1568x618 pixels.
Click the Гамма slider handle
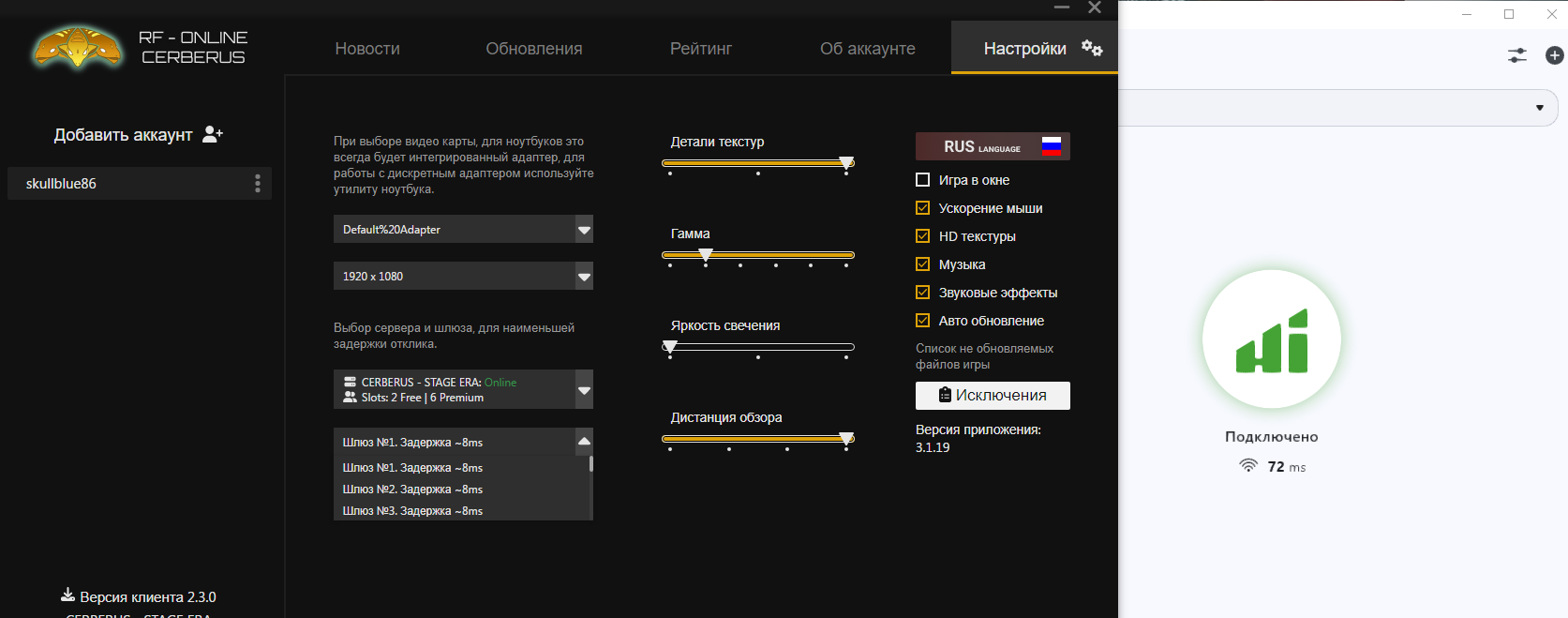coord(706,255)
